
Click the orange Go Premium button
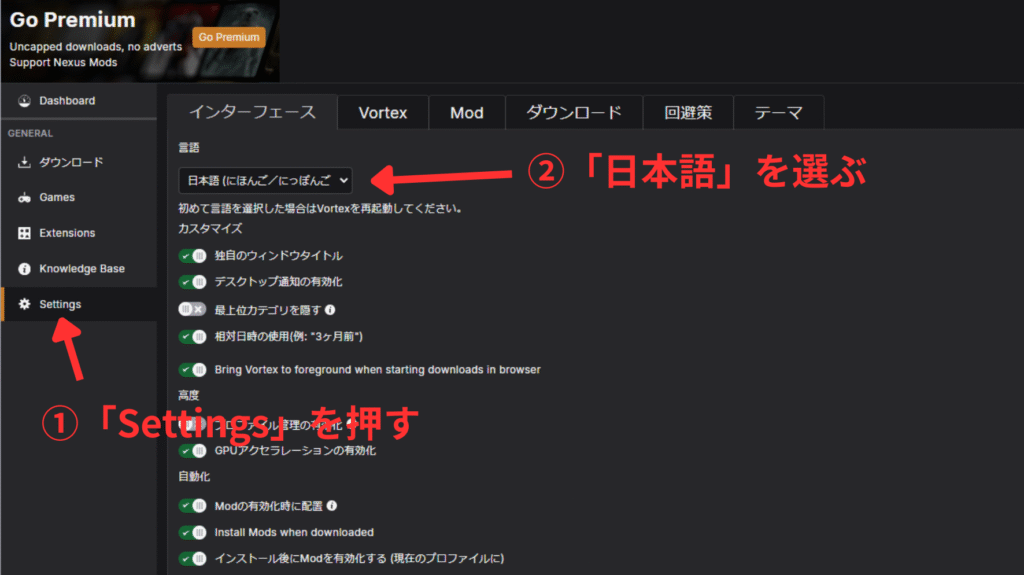(x=229, y=37)
